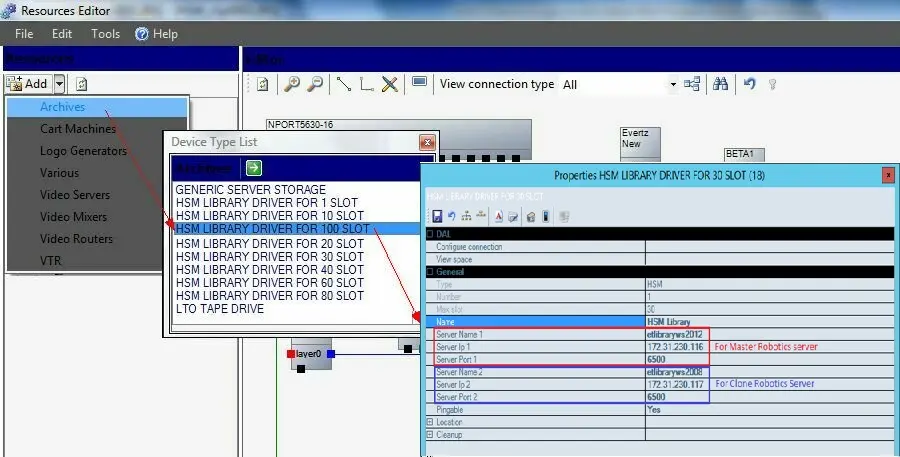900x457 pixels.
Task: Expand the Cleanup section
Action: click(x=430, y=434)
